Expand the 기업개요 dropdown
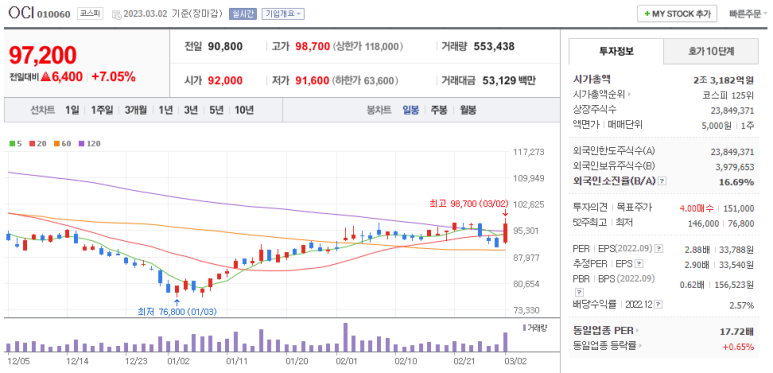 [283, 14]
